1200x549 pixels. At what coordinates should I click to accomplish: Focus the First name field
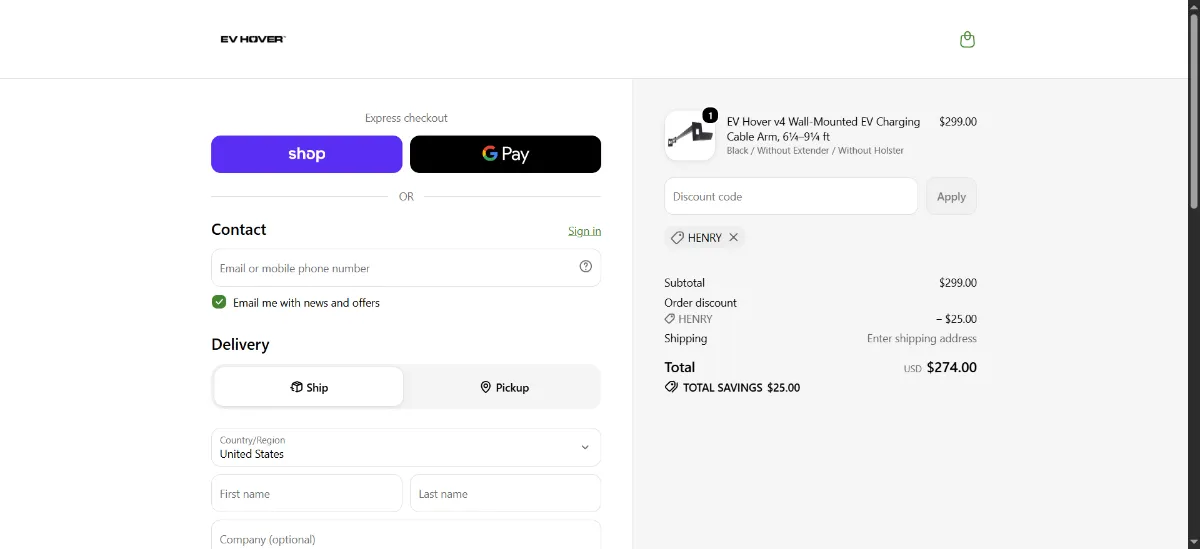coord(307,493)
